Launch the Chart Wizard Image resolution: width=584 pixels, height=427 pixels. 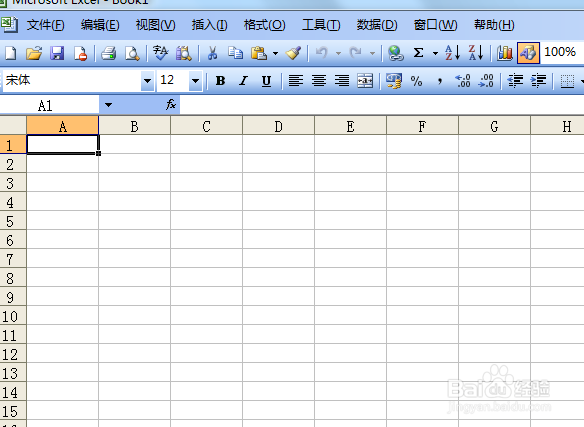click(505, 53)
